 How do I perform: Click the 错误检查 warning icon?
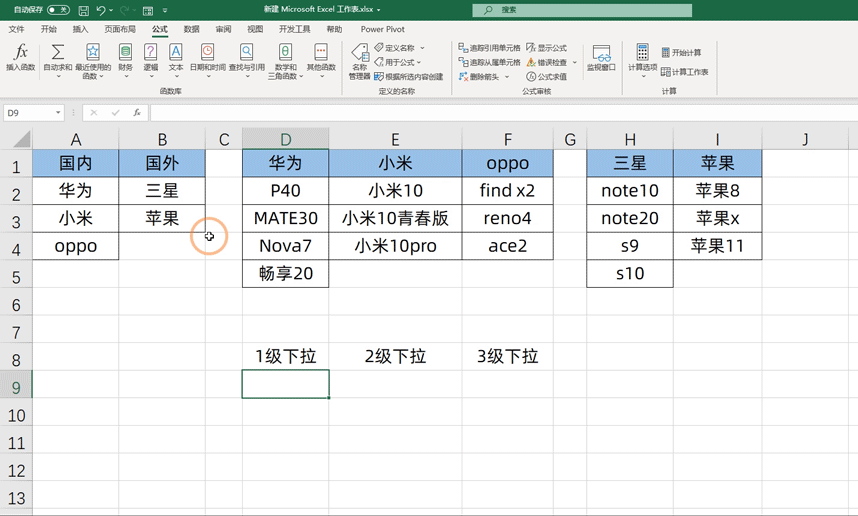point(531,62)
